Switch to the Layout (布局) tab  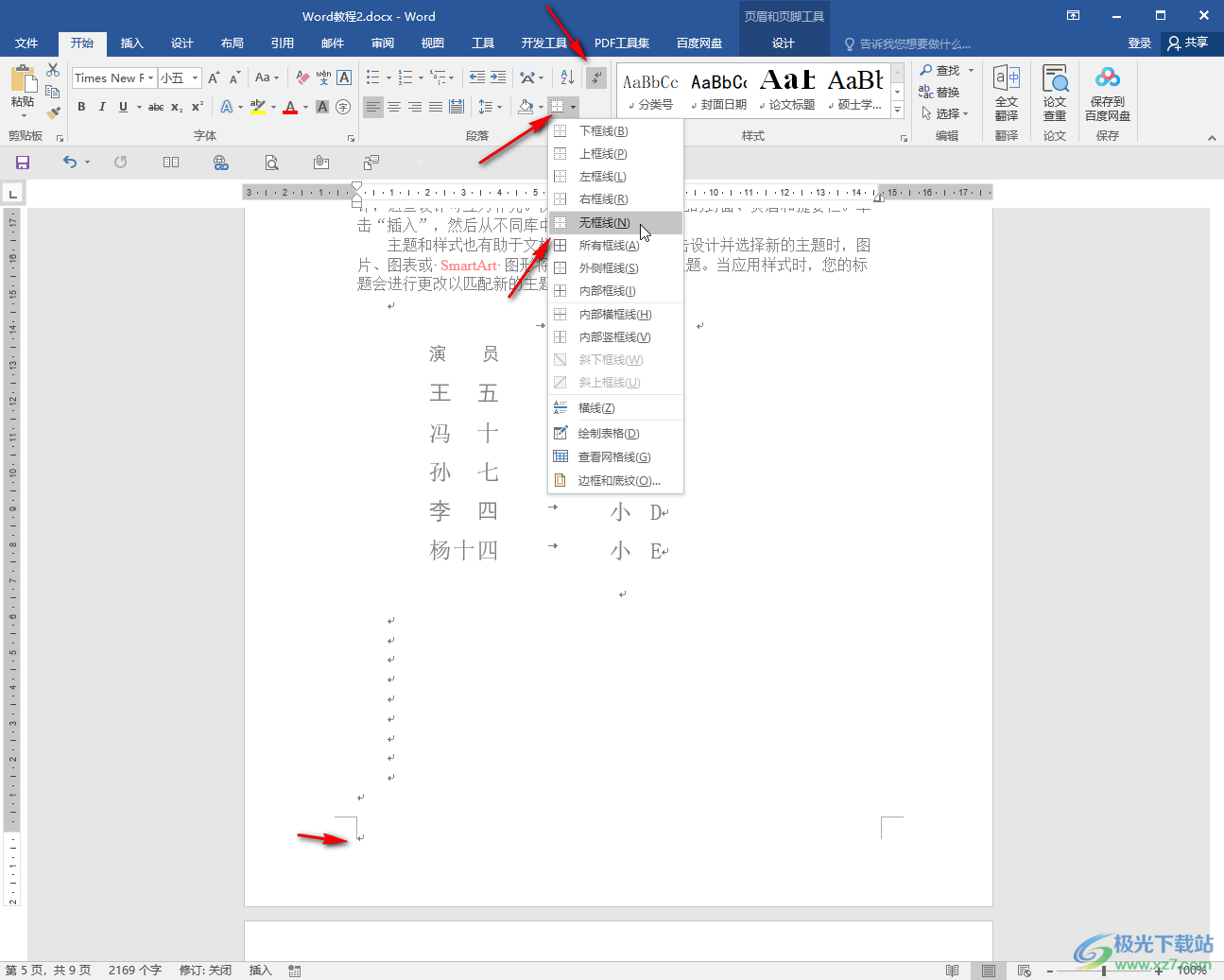tap(233, 43)
